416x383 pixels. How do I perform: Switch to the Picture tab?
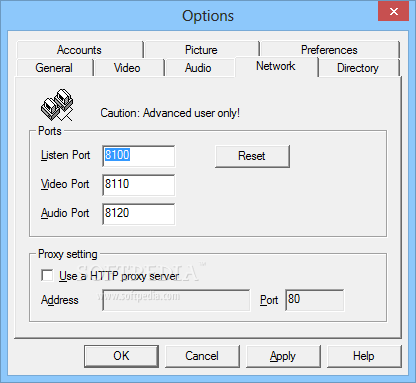[x=201, y=50]
